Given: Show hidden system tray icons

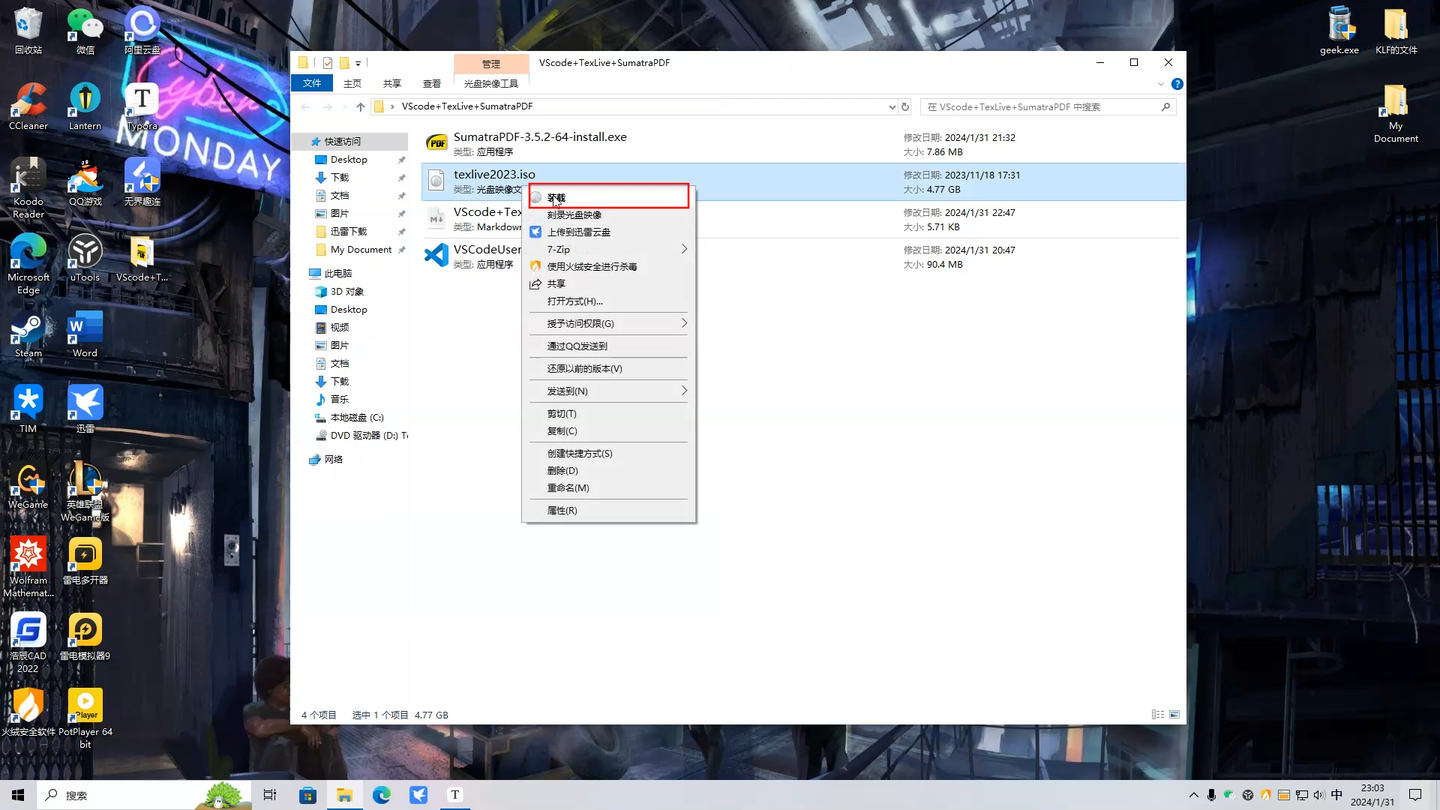Looking at the screenshot, I should coord(1193,795).
